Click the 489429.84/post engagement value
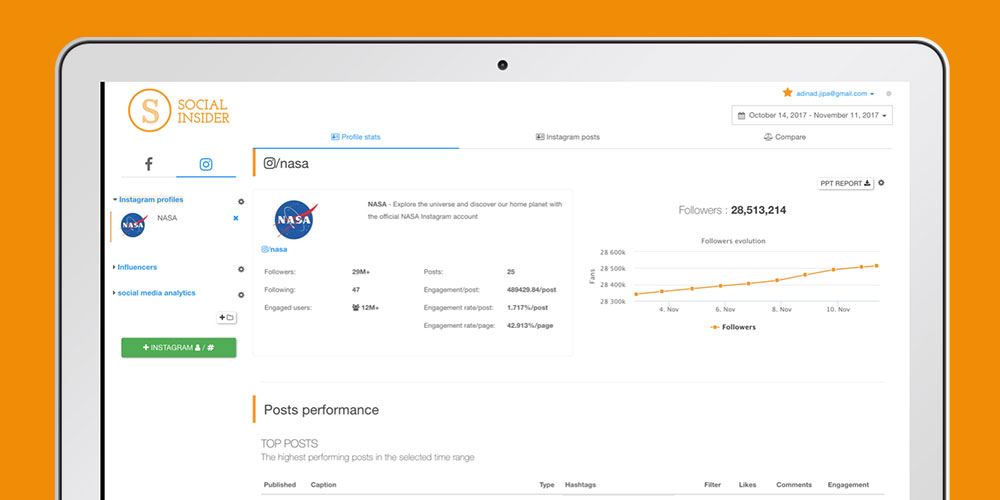Viewport: 1000px width, 500px height. click(x=531, y=290)
